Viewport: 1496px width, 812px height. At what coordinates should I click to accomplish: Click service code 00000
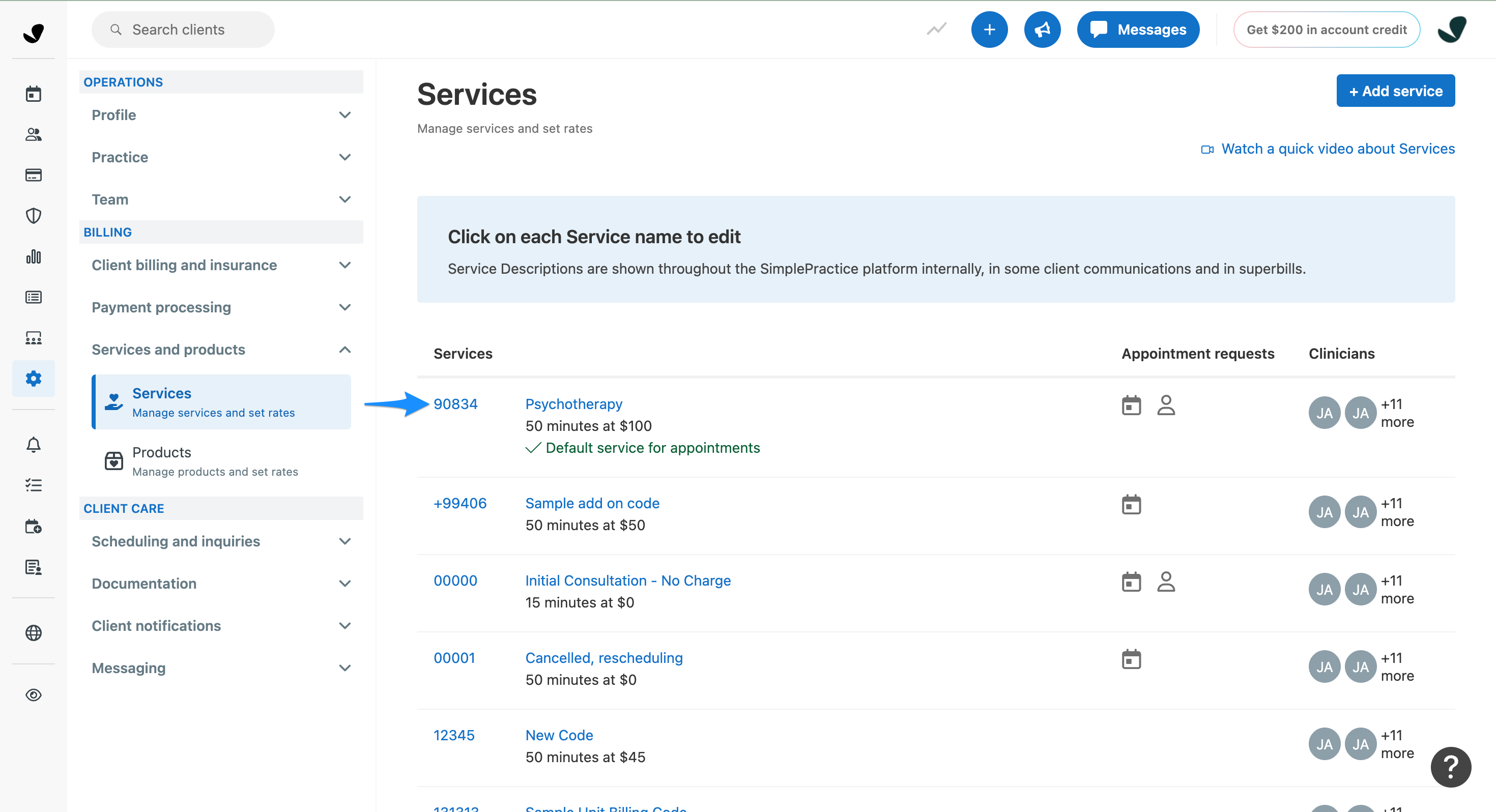[x=455, y=581]
